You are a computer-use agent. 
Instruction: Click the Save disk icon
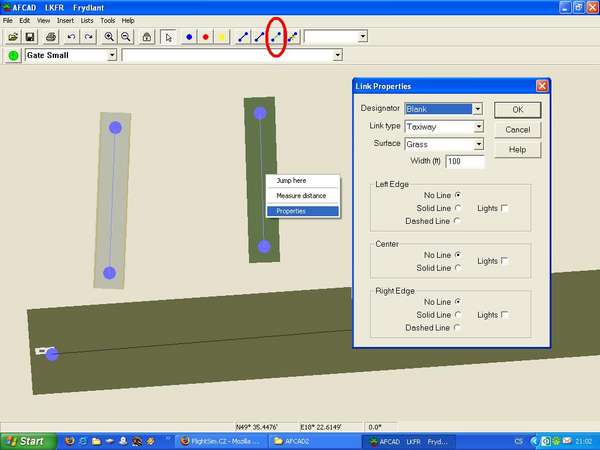click(30, 37)
